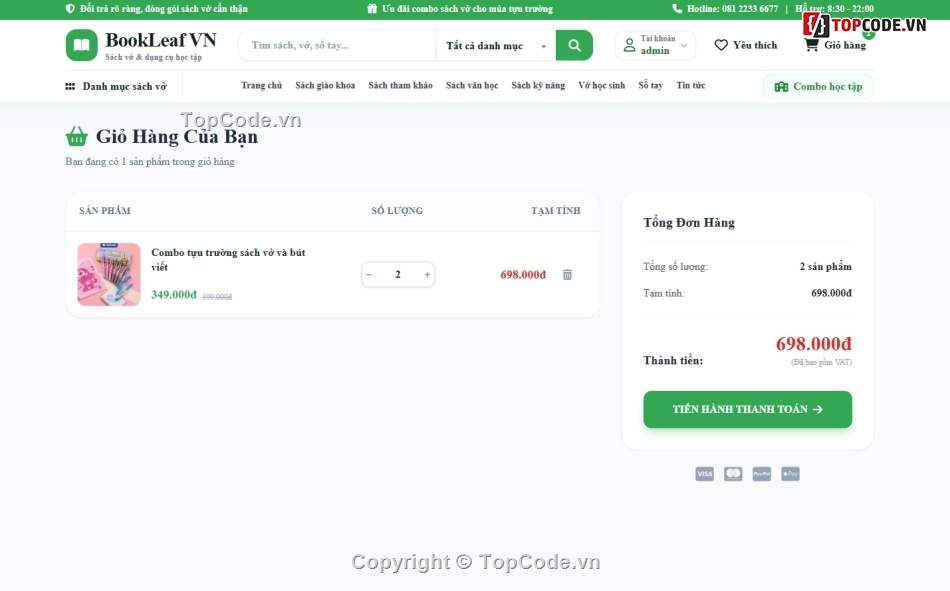
Task: Click the 349.000đ price text
Action: pyautogui.click(x=174, y=295)
